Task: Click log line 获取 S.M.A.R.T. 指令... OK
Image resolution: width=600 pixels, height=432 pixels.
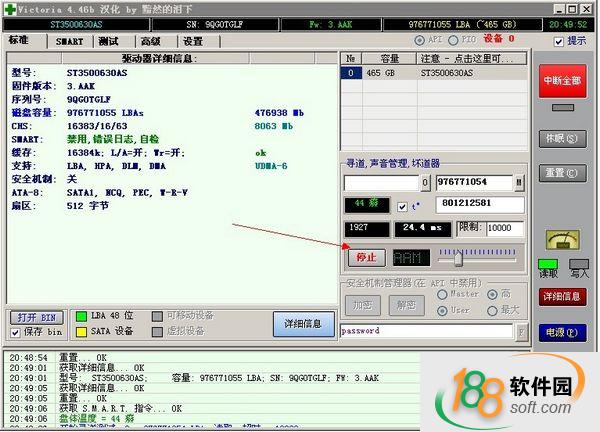Action: [x=121, y=409]
